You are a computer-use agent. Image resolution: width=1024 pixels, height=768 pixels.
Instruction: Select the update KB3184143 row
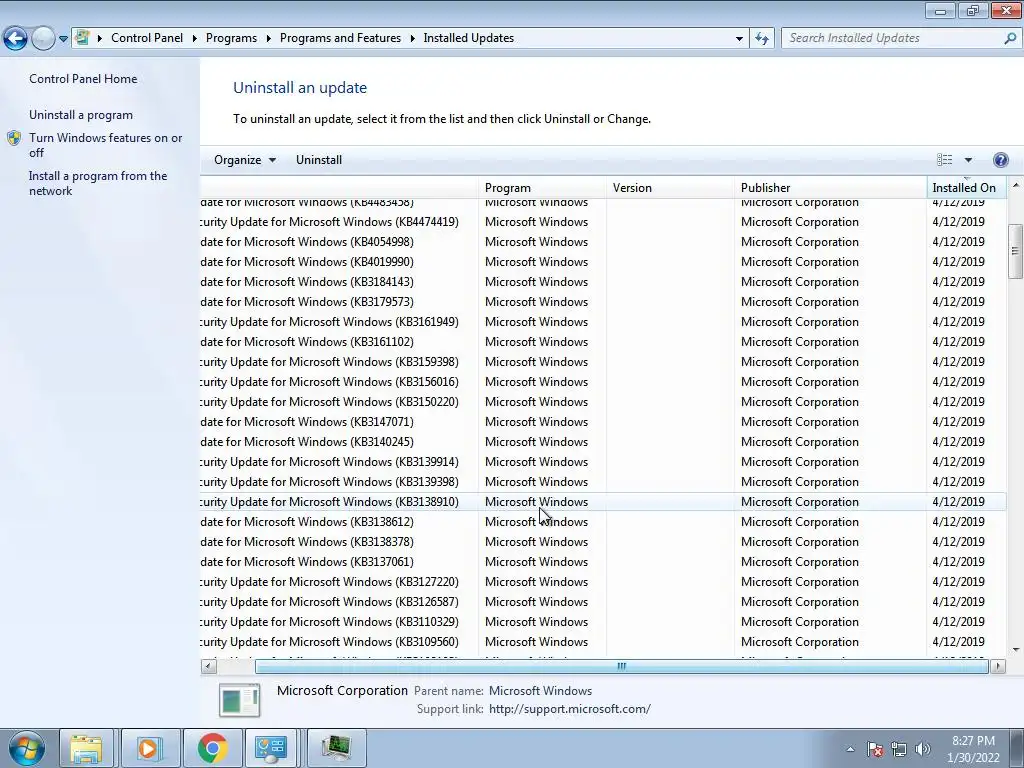(x=603, y=282)
